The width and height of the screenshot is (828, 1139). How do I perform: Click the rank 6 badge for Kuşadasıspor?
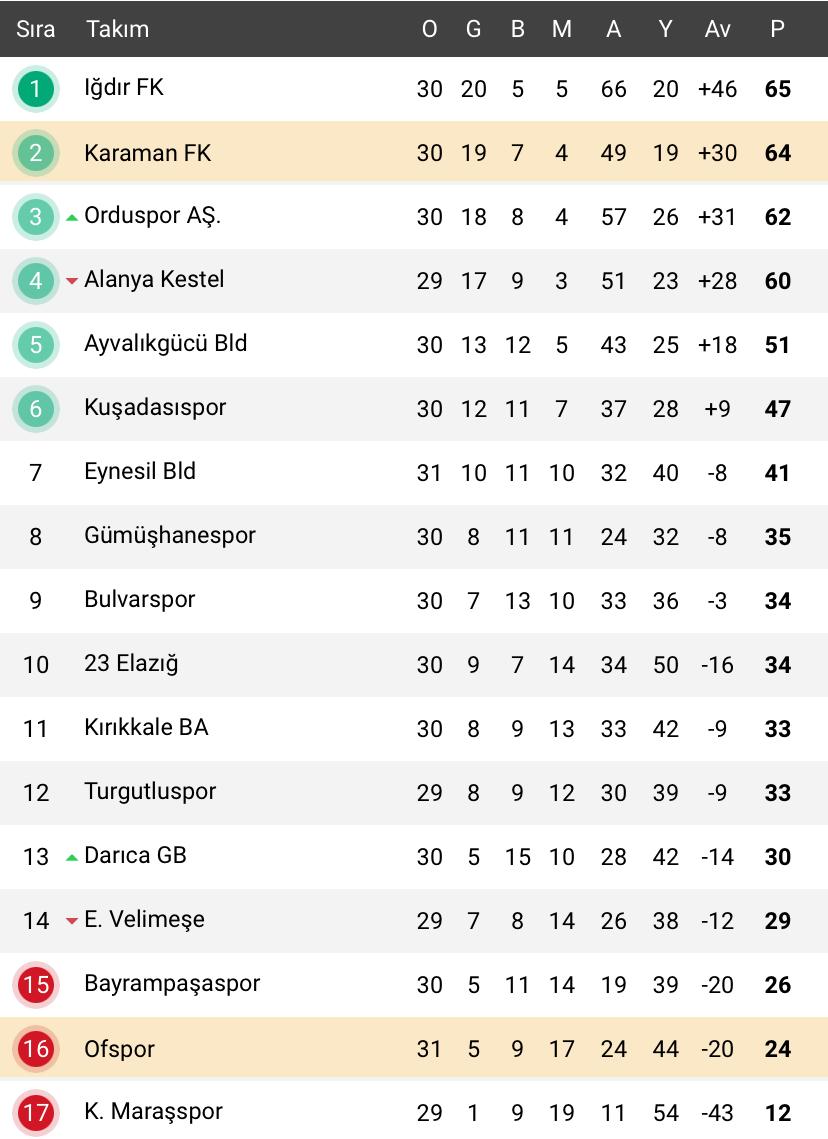coord(36,409)
